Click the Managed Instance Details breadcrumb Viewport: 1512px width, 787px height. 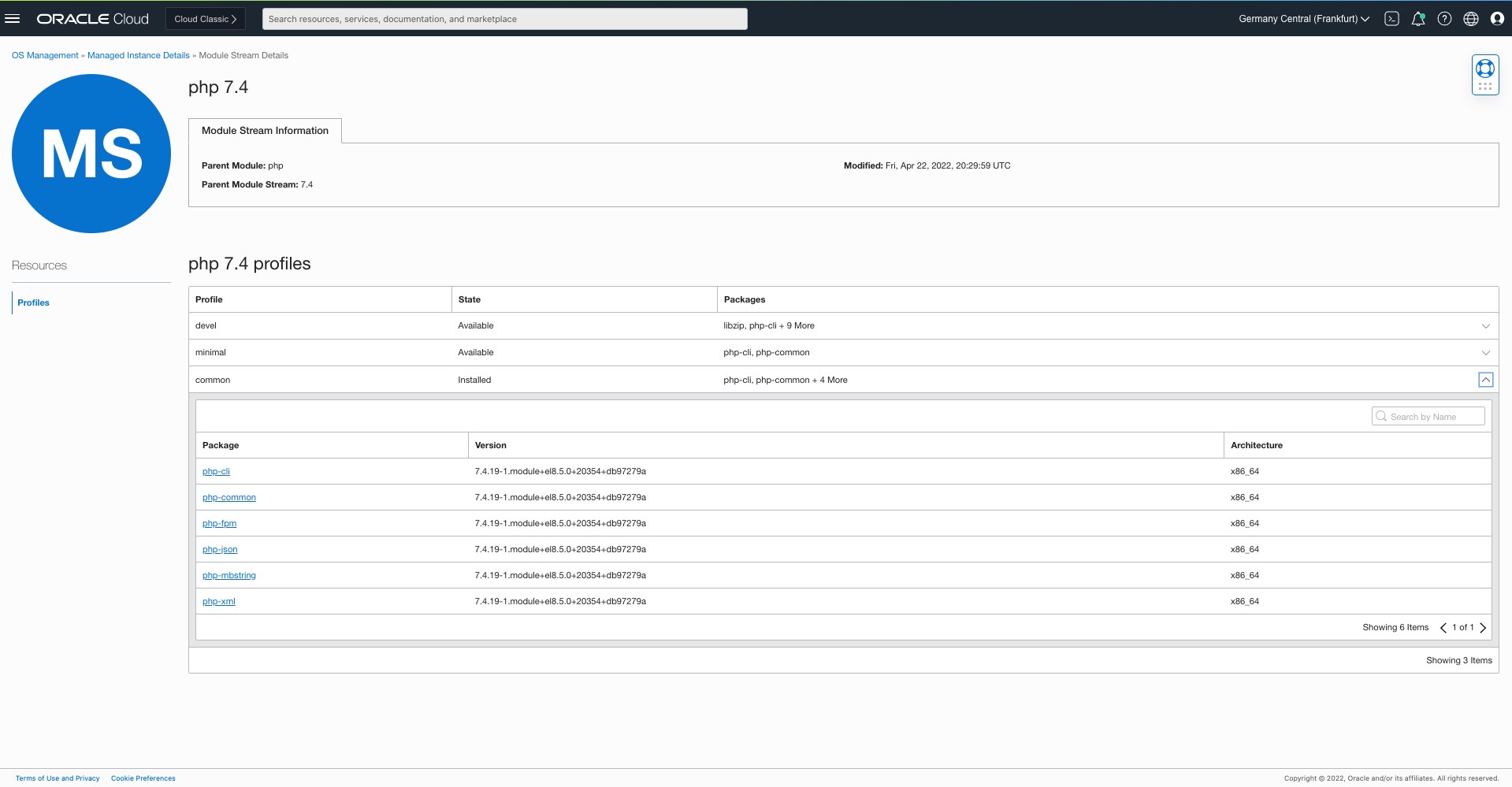click(139, 55)
